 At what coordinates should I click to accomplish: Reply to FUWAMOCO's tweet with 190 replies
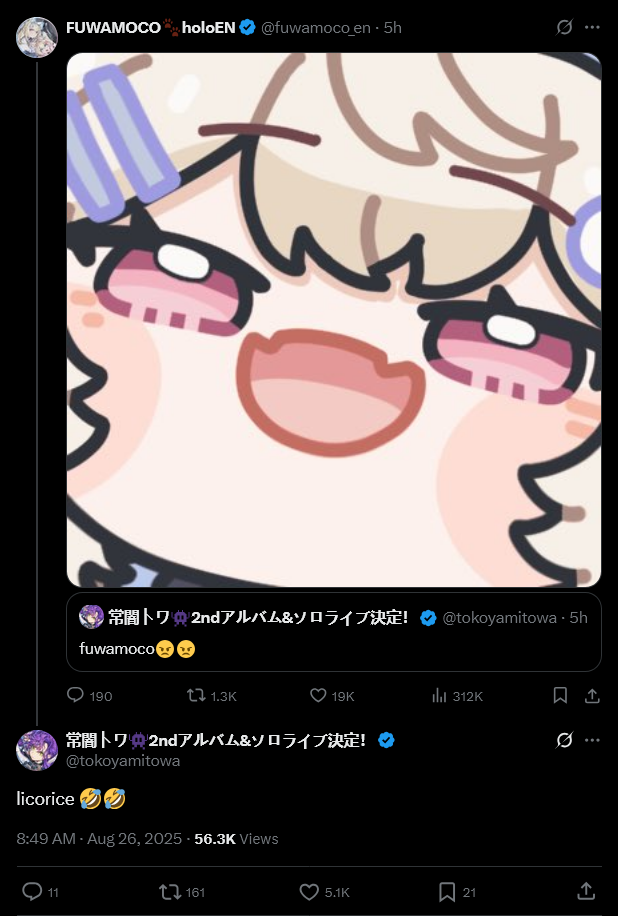(x=89, y=695)
